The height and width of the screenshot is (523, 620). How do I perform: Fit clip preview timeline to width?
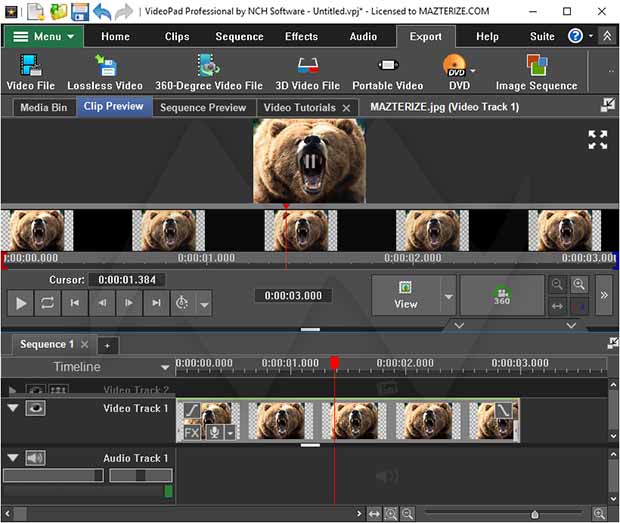557,306
